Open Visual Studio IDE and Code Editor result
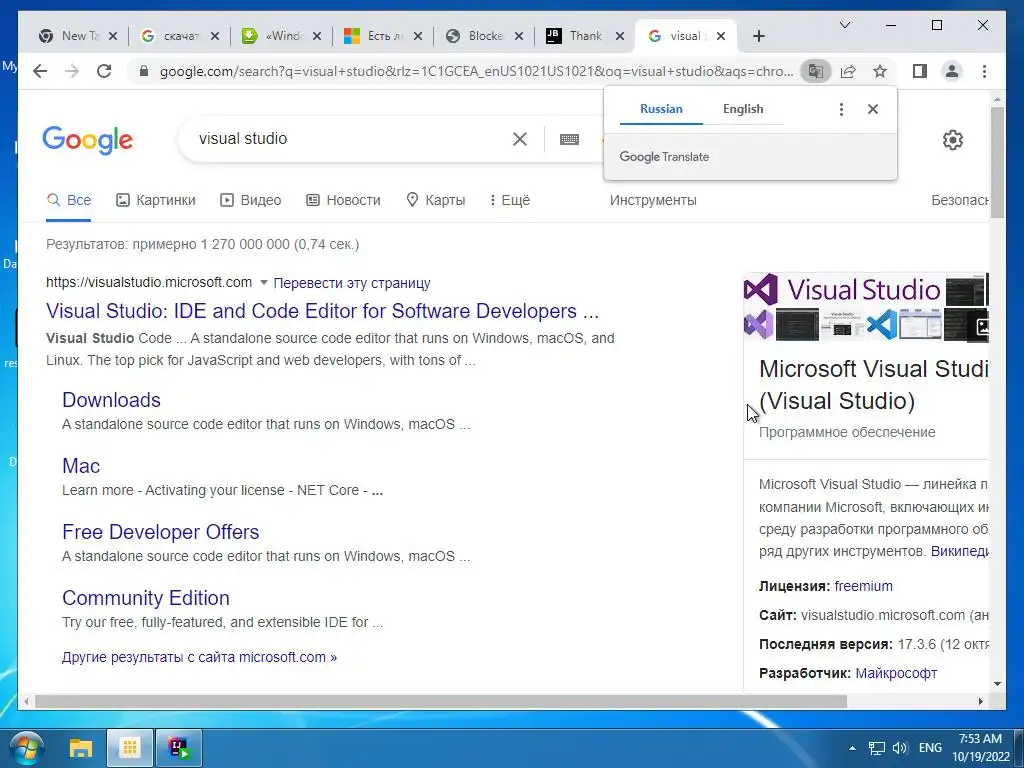Image resolution: width=1024 pixels, height=768 pixels. pos(322,311)
